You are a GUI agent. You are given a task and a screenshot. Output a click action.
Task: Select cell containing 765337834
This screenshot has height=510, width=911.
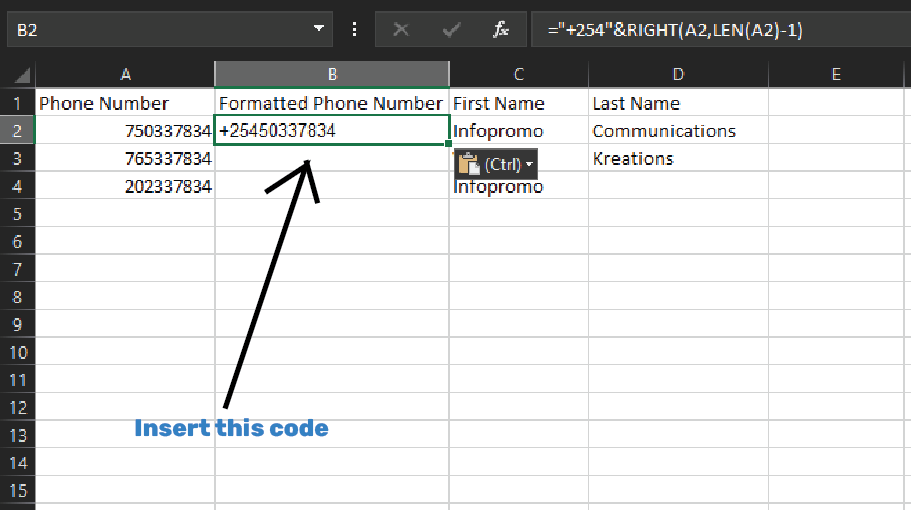point(125,158)
